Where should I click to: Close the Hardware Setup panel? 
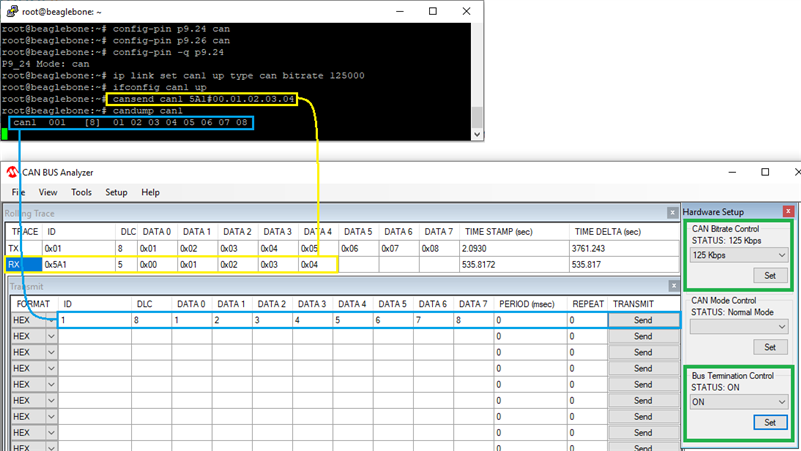[788, 212]
